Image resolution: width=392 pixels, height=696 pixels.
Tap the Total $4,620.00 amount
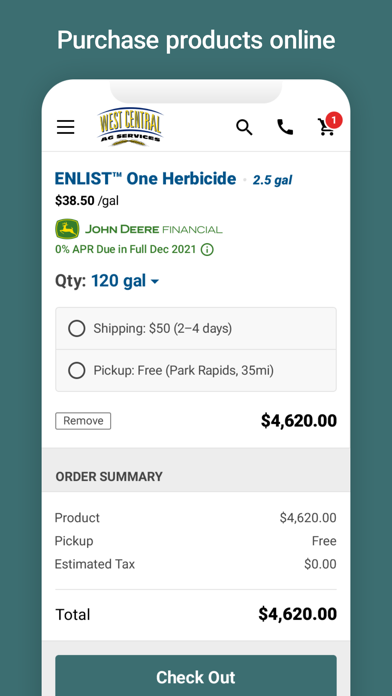(297, 614)
